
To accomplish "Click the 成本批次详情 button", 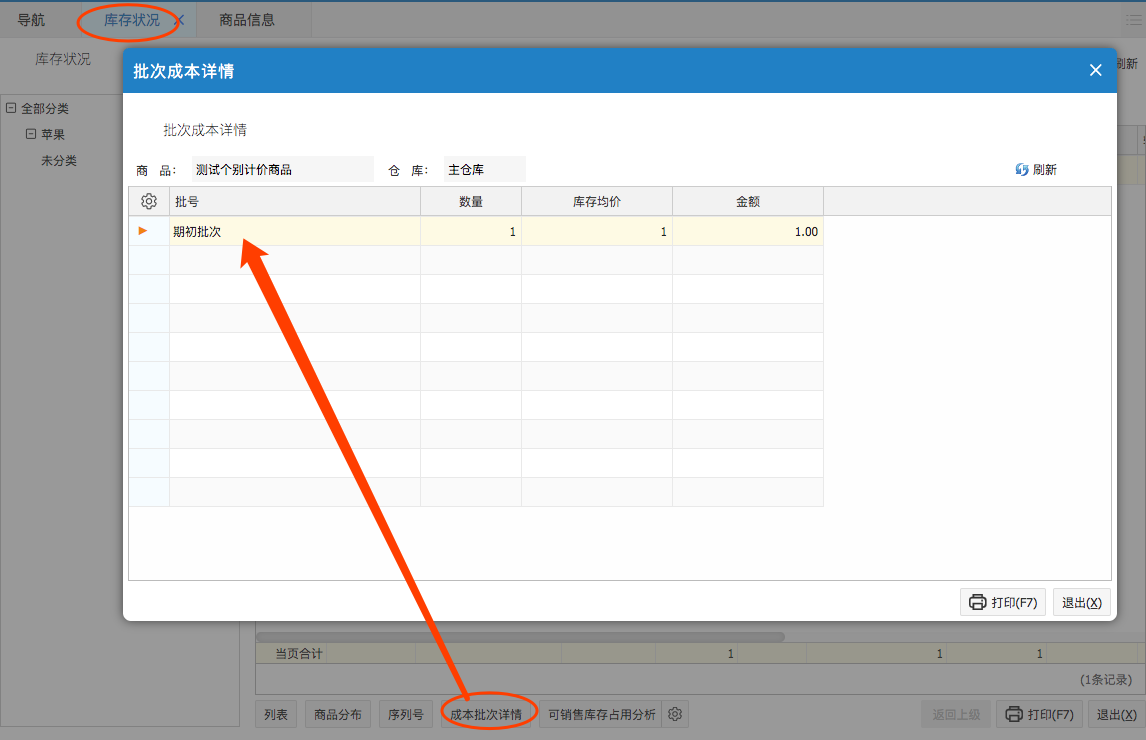I will pyautogui.click(x=486, y=714).
